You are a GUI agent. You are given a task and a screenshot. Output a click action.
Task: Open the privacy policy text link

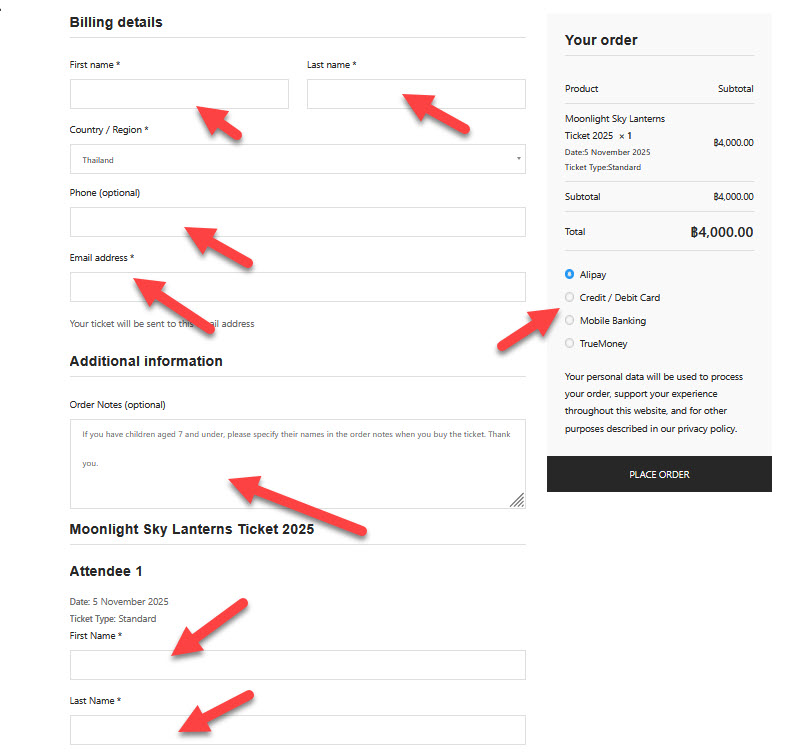pyautogui.click(x=707, y=429)
